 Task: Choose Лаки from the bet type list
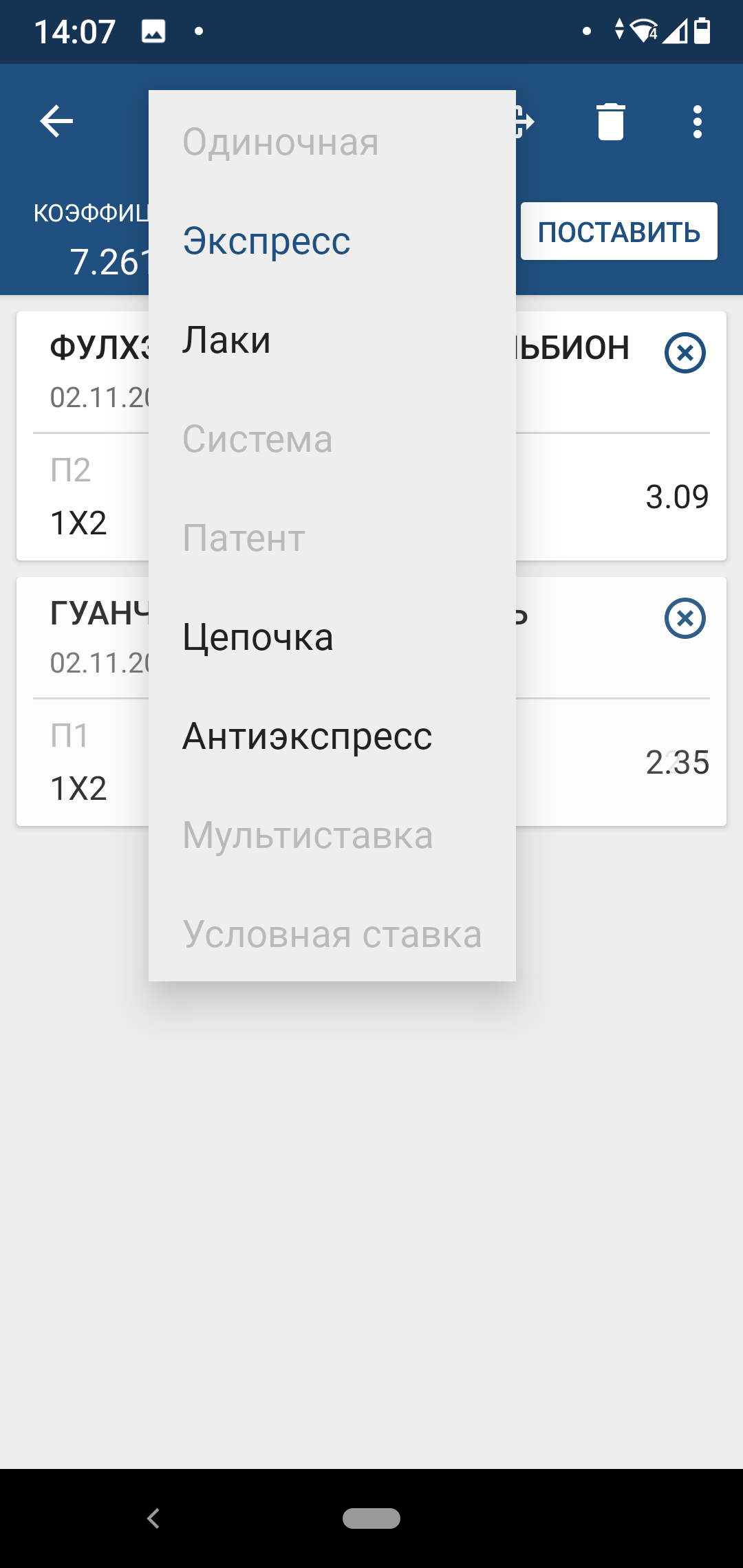pyautogui.click(x=227, y=340)
